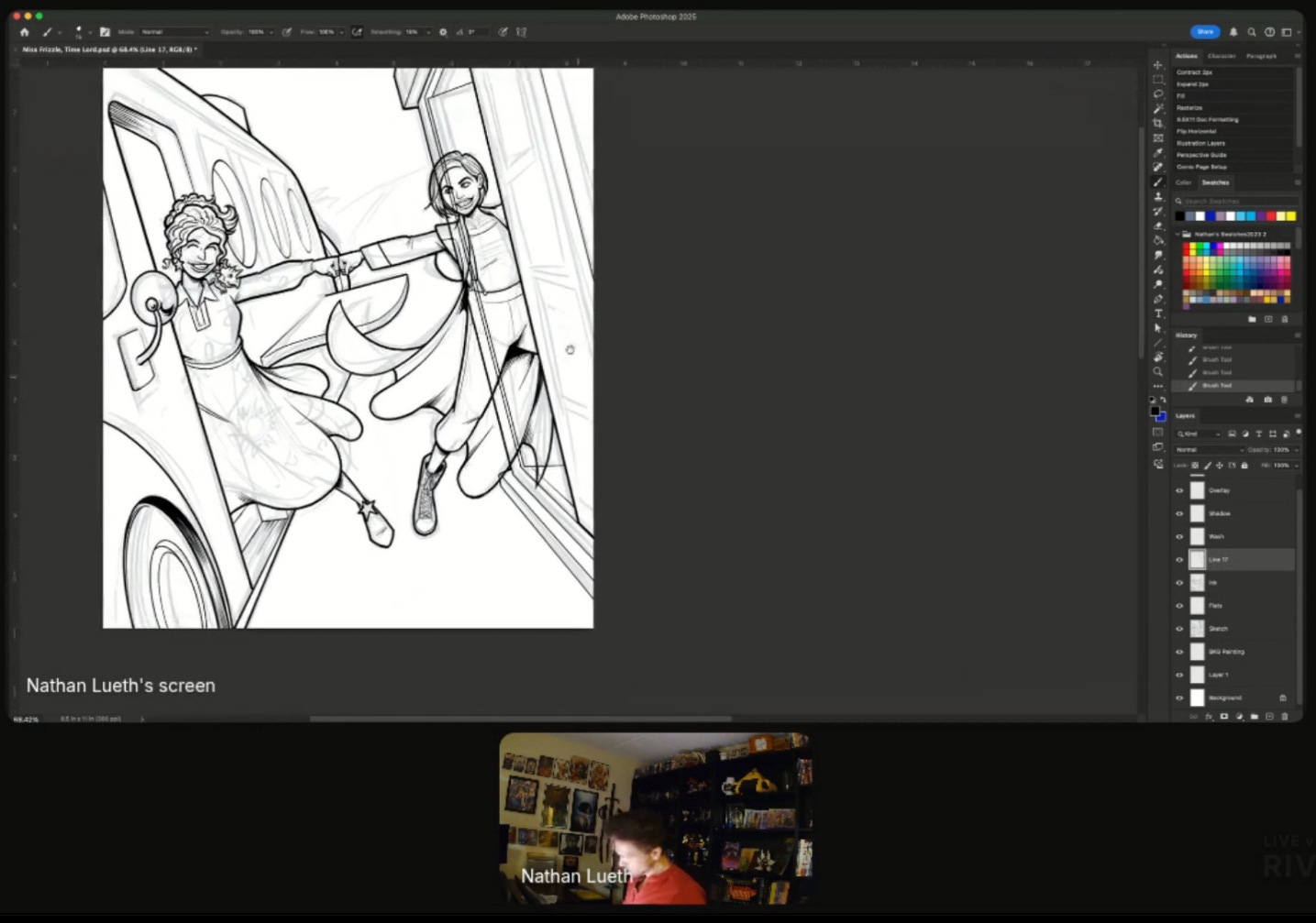
Task: Open the Edit Toolbar three-dots menu
Action: point(1158,386)
